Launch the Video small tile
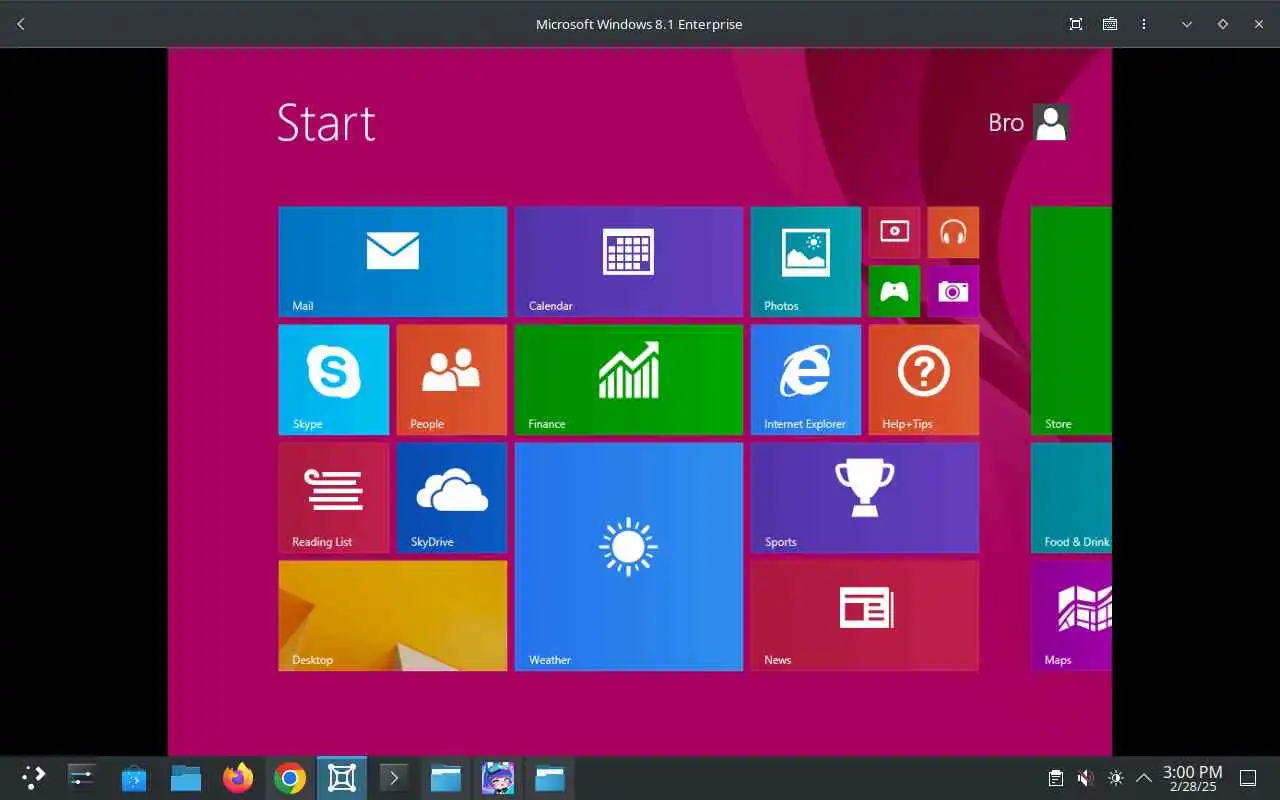The height and width of the screenshot is (800, 1280). [894, 232]
